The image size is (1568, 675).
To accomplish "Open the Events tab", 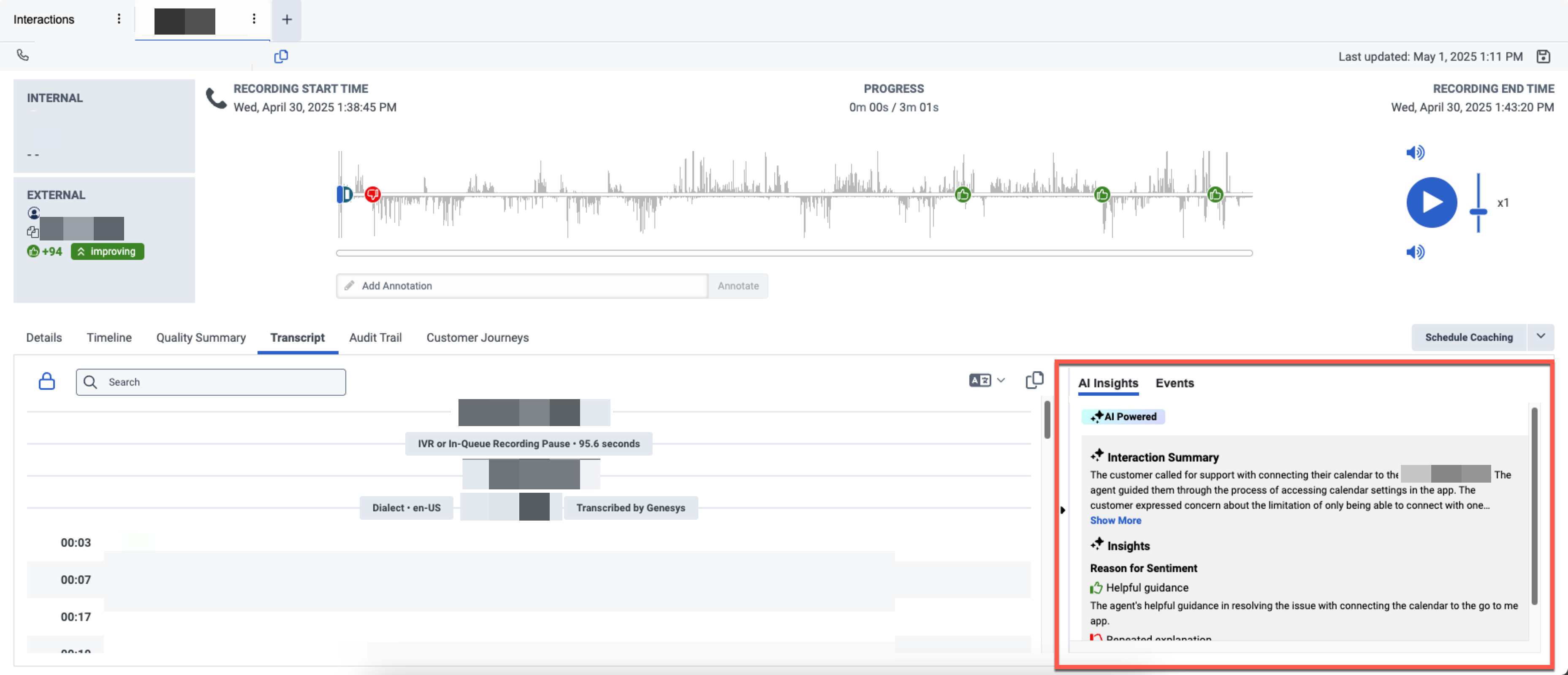I will click(1174, 383).
